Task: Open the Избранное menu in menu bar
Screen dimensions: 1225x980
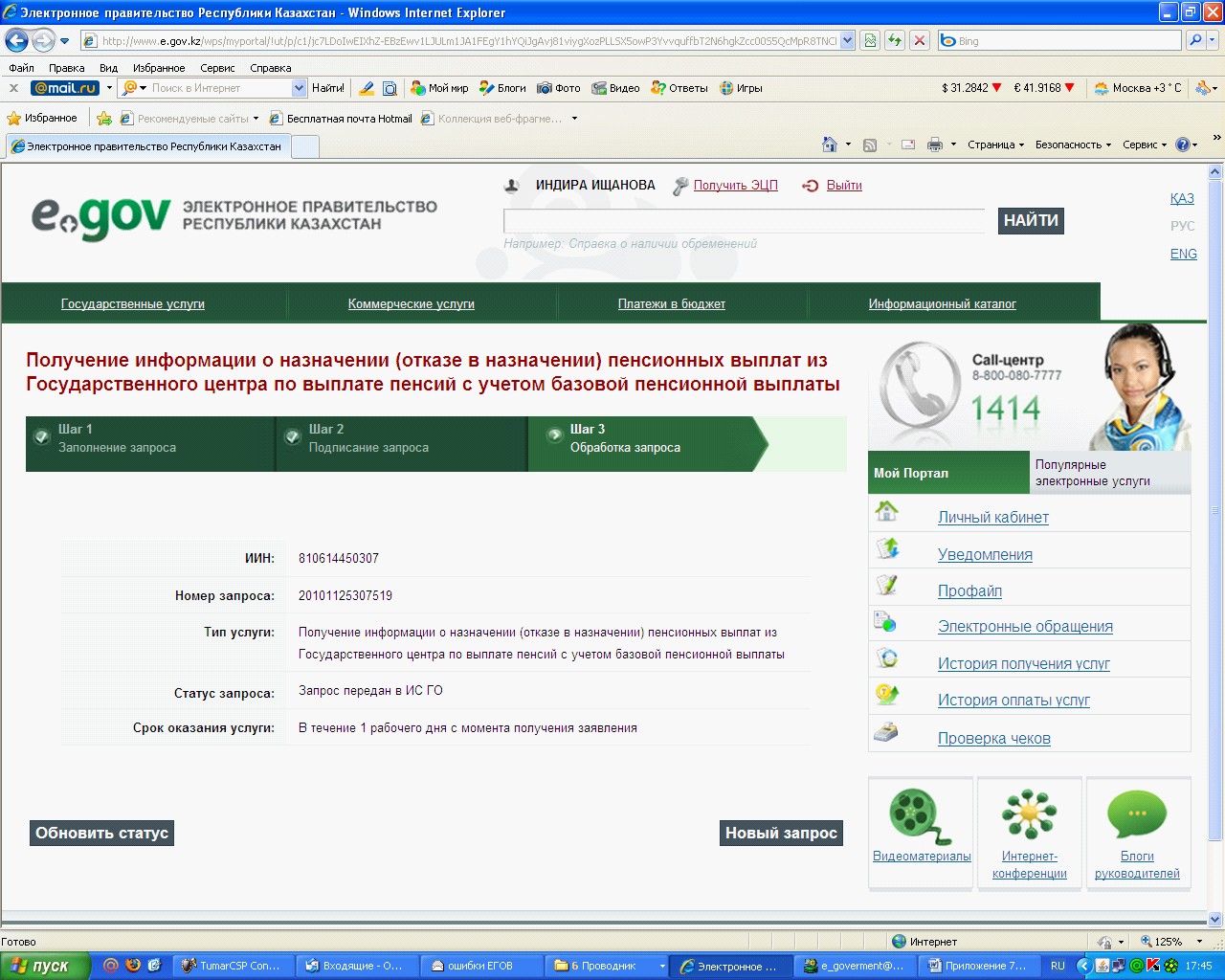Action: pyautogui.click(x=159, y=68)
